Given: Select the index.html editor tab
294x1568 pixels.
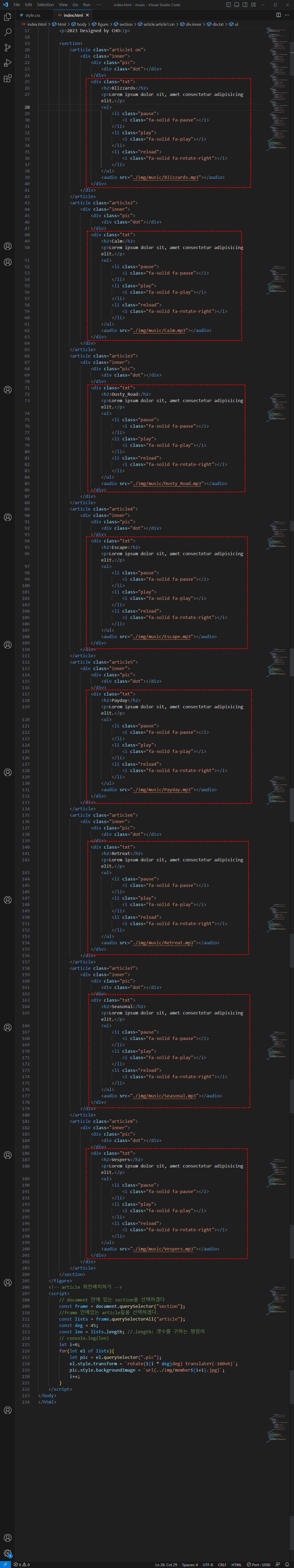Looking at the screenshot, I should 73,15.
